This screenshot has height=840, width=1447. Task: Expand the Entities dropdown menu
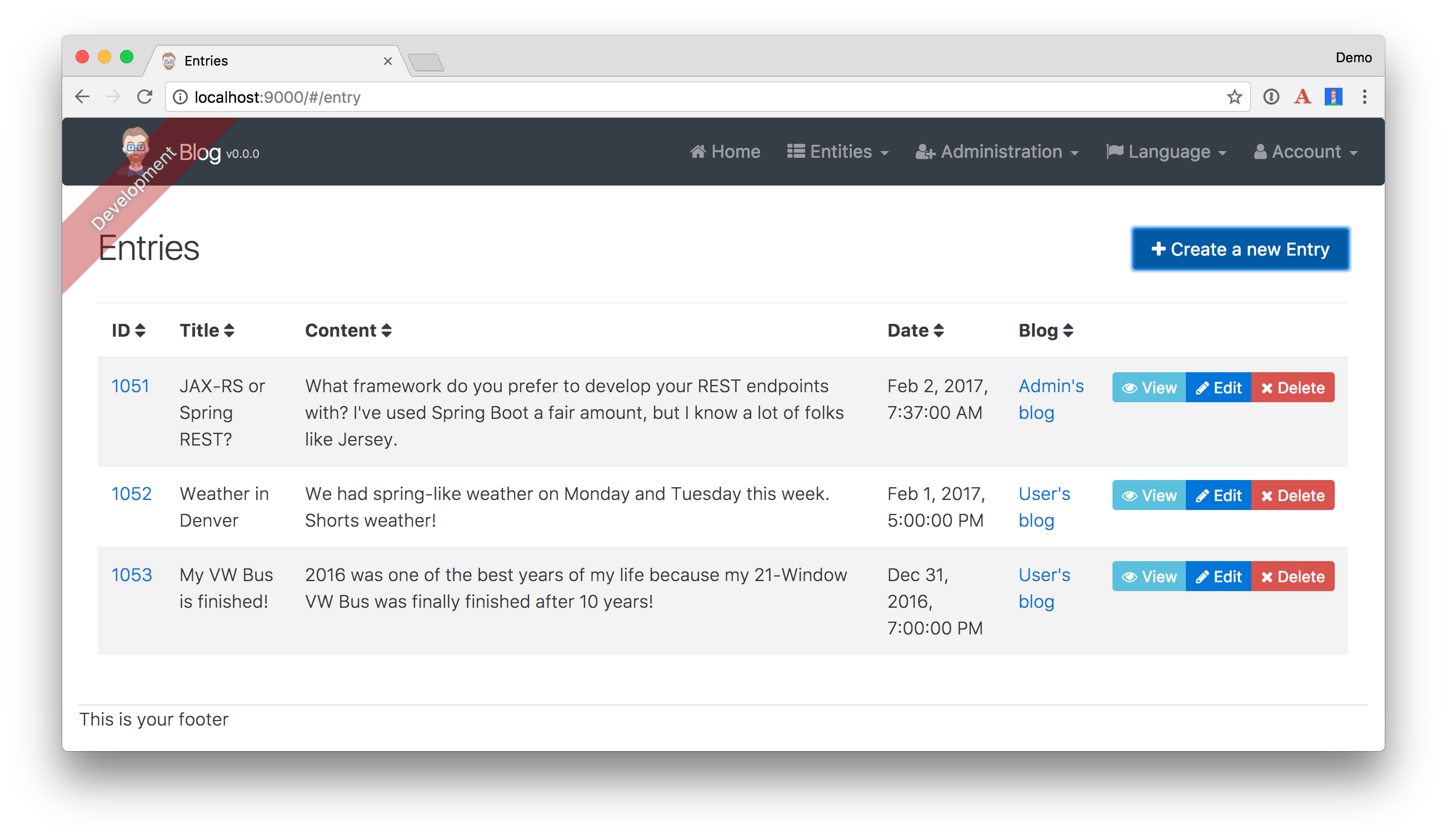(x=838, y=152)
